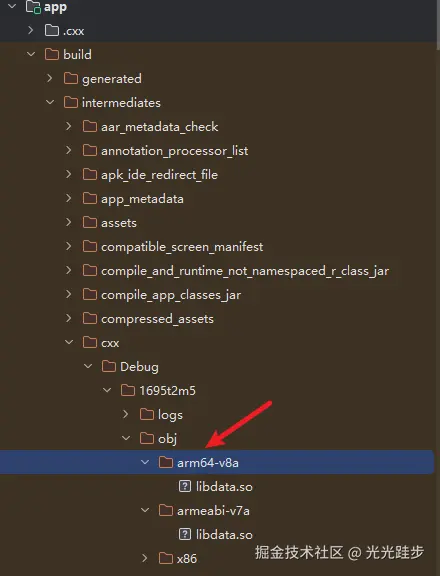
Task: Select compile_and_runtime_not_namespaced_r_class_jar entry
Action: (245, 271)
